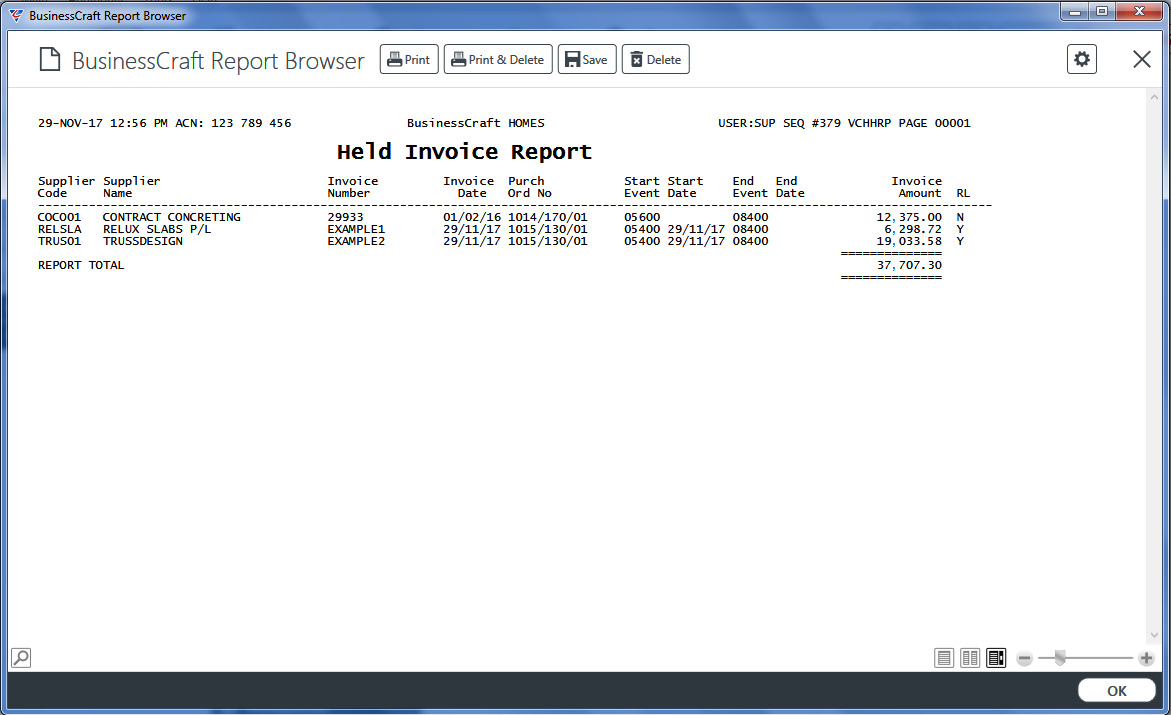Click invoice amount 19,033.58
Viewport: 1171px width, 715px height.
point(909,241)
